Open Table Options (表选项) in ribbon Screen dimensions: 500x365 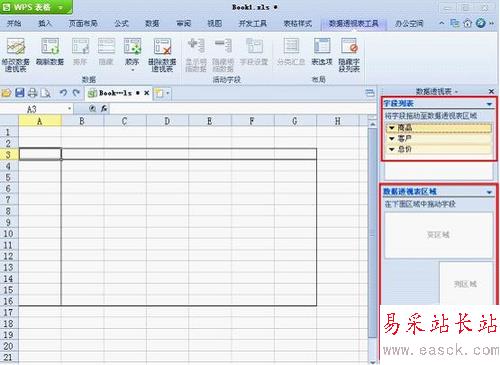pyautogui.click(x=322, y=52)
